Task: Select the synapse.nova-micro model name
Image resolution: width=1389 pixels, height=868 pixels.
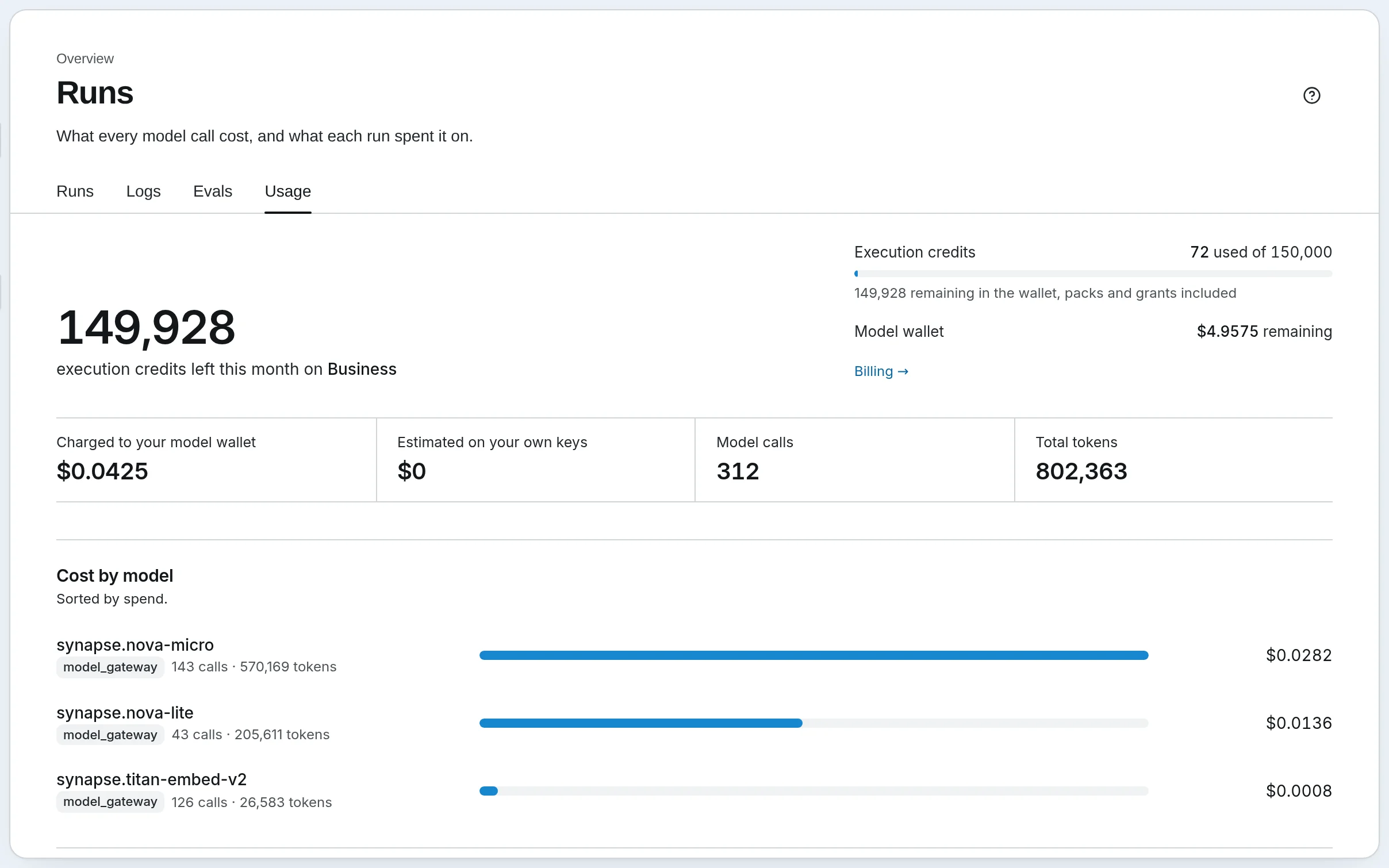Action: (x=135, y=645)
